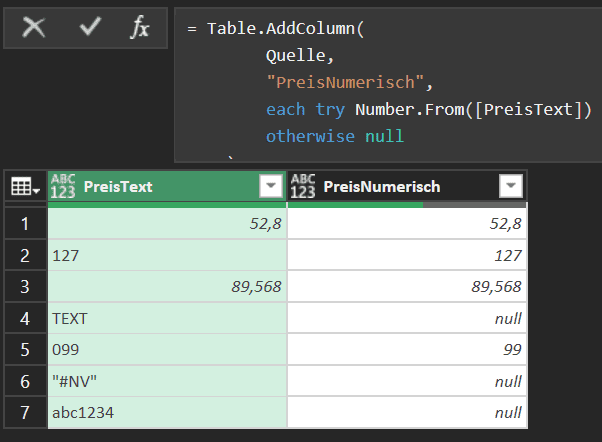Open PreisNumerisch column filter dropdown
The height and width of the screenshot is (442, 602).
(x=510, y=187)
